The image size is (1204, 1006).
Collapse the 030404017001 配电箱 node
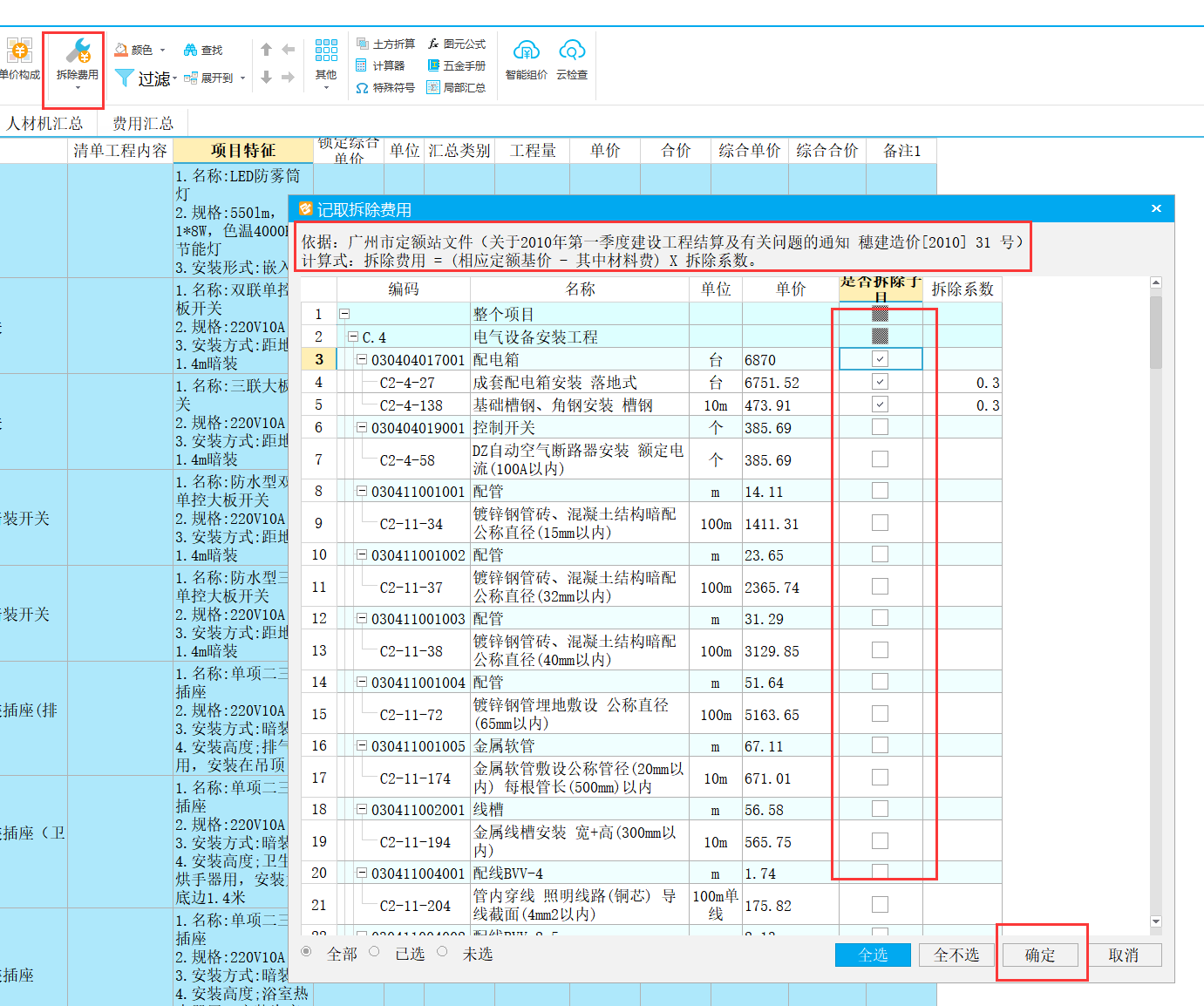coord(362,359)
